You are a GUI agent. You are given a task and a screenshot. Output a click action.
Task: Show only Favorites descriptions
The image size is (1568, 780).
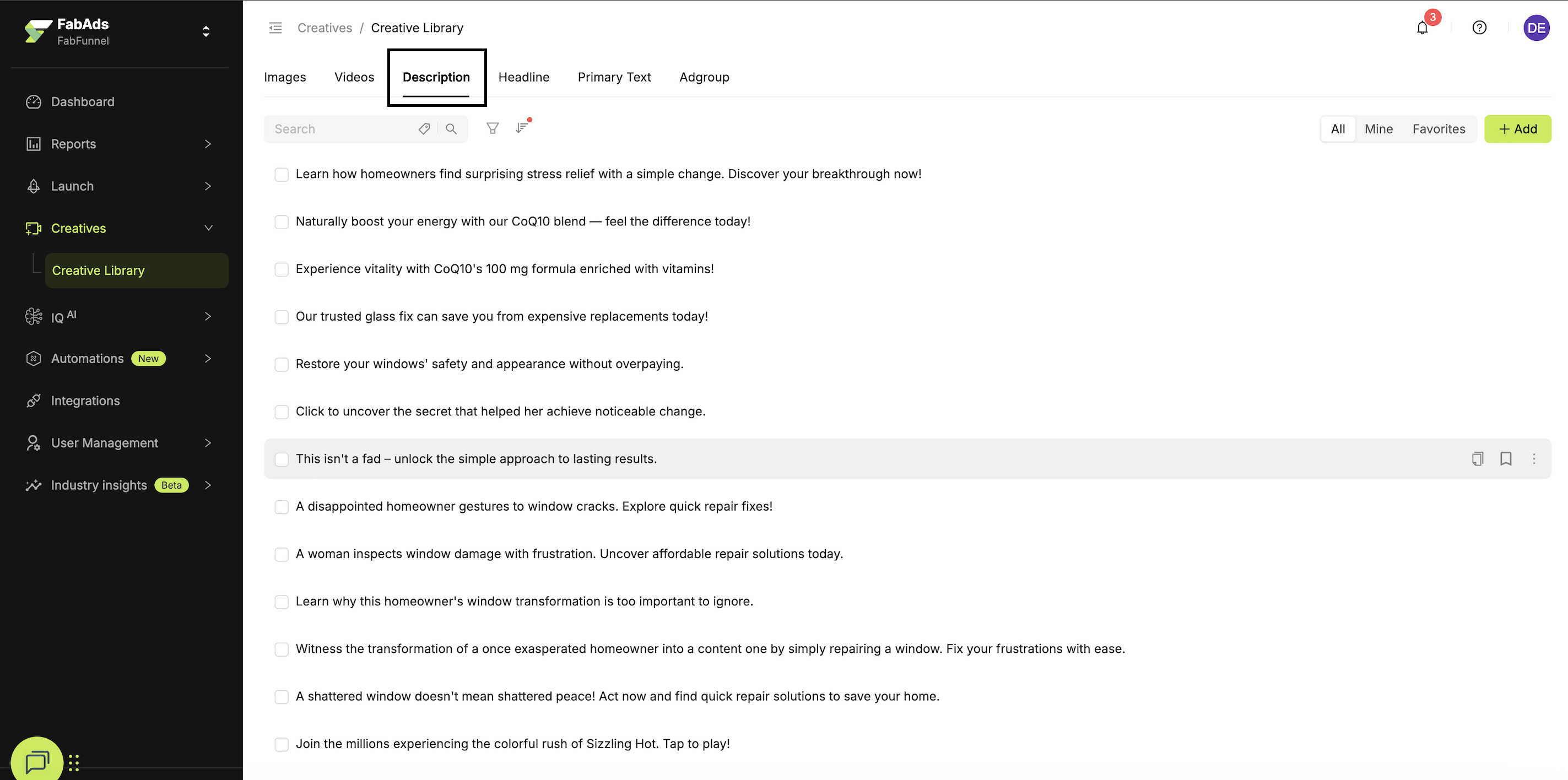(1439, 129)
